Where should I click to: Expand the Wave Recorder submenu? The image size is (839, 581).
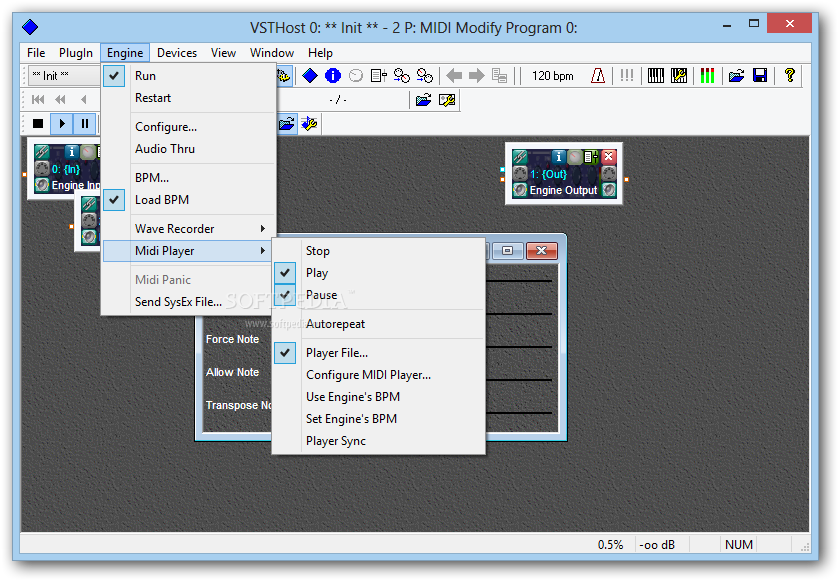tap(189, 228)
